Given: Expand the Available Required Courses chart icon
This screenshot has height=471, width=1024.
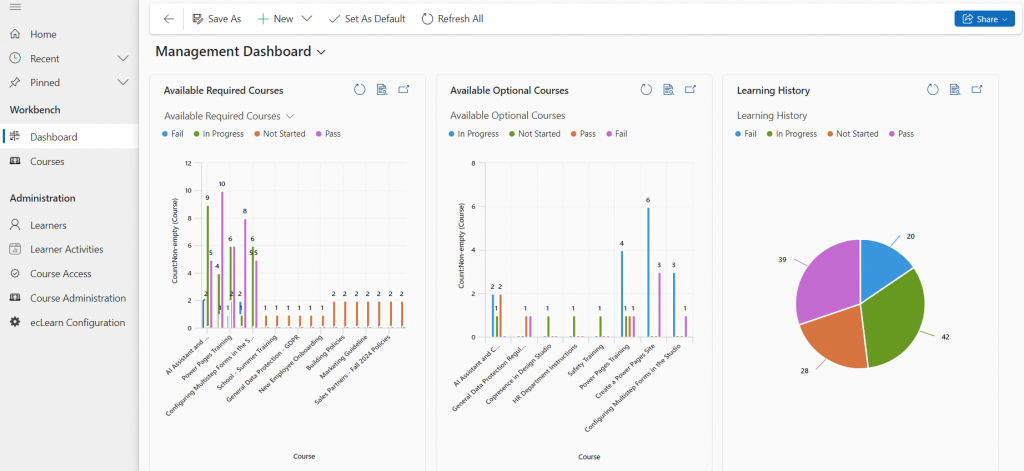Looking at the screenshot, I should click(404, 89).
